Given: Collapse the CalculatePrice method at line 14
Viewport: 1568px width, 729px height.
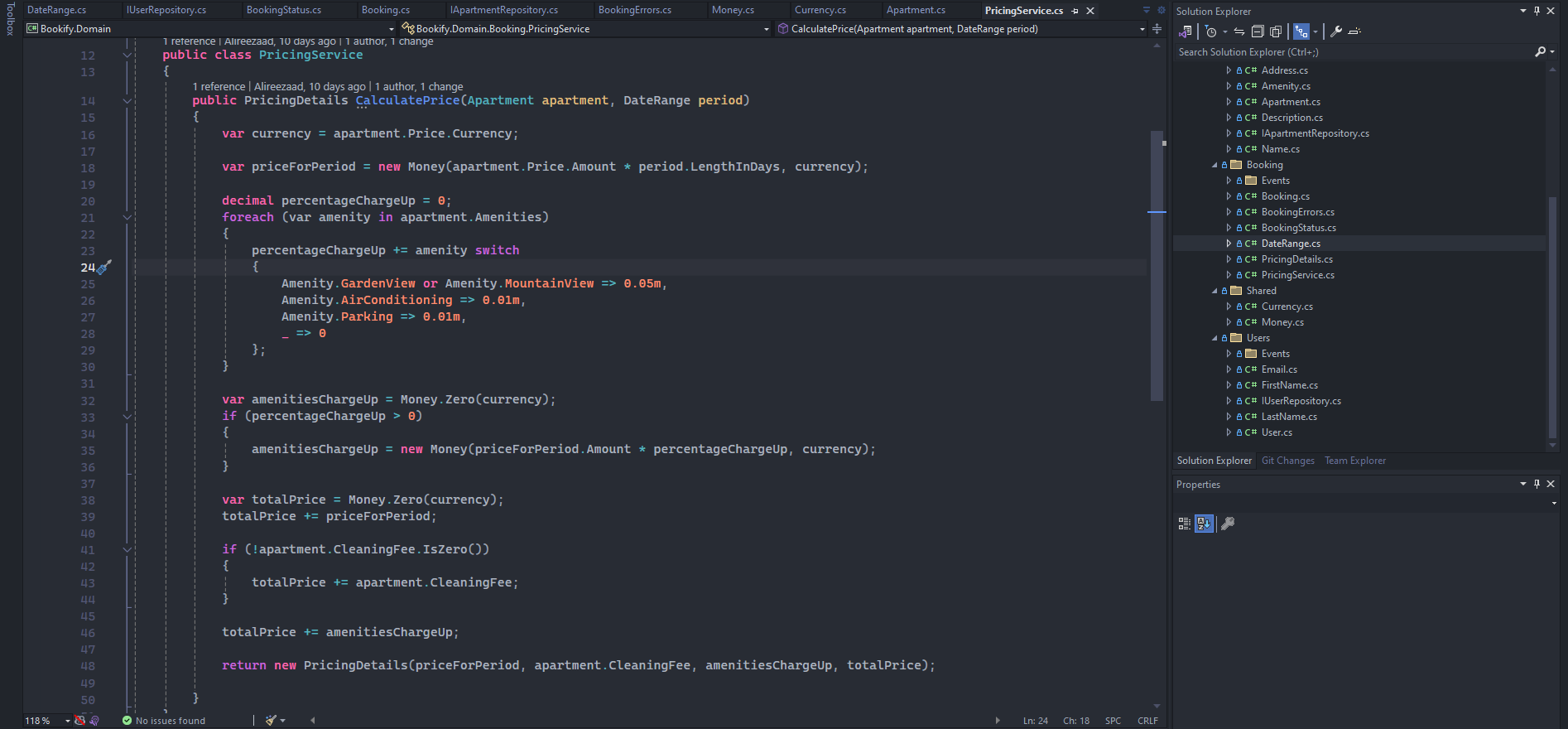Looking at the screenshot, I should [x=127, y=100].
